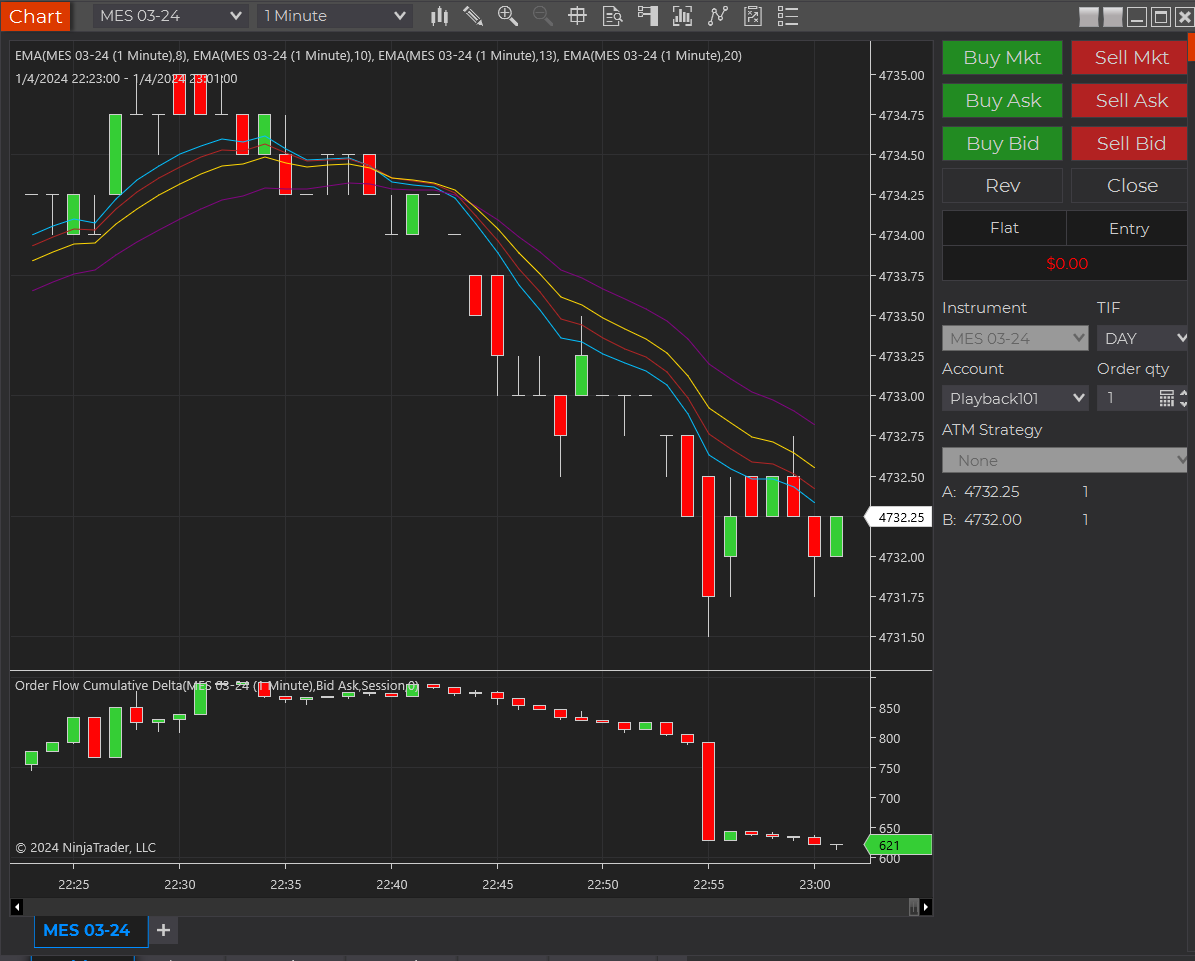Viewport: 1195px width, 961px height.
Task: Click the Sell Bid button
Action: (x=1130, y=143)
